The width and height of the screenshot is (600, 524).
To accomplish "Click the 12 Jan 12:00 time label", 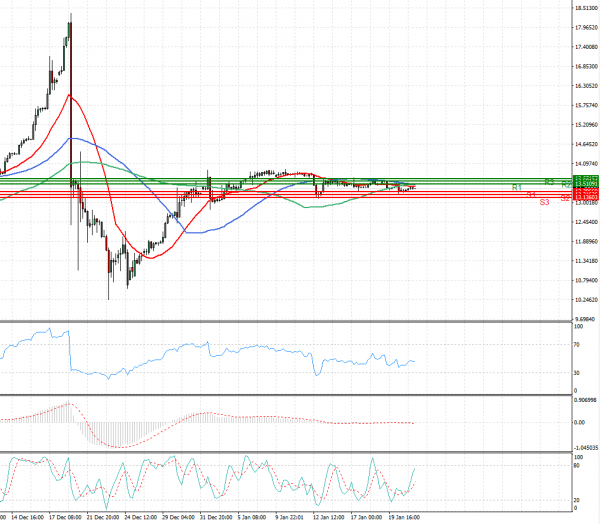I will pos(329,517).
